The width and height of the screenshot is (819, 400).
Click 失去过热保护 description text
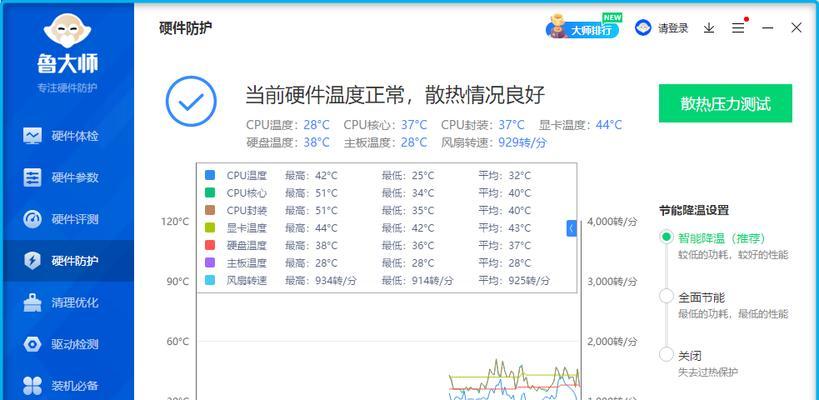point(708,373)
